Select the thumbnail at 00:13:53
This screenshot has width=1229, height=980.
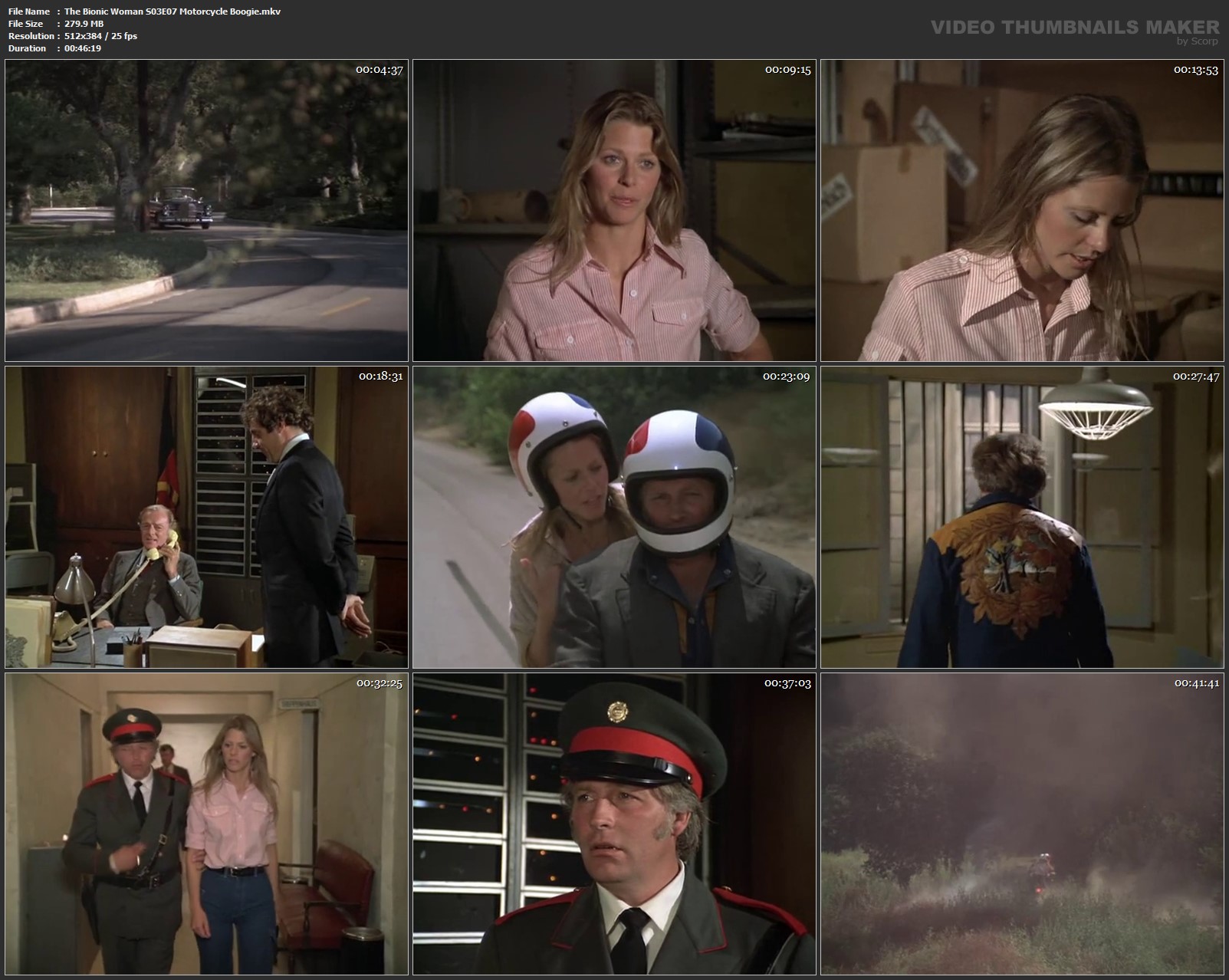point(1022,210)
